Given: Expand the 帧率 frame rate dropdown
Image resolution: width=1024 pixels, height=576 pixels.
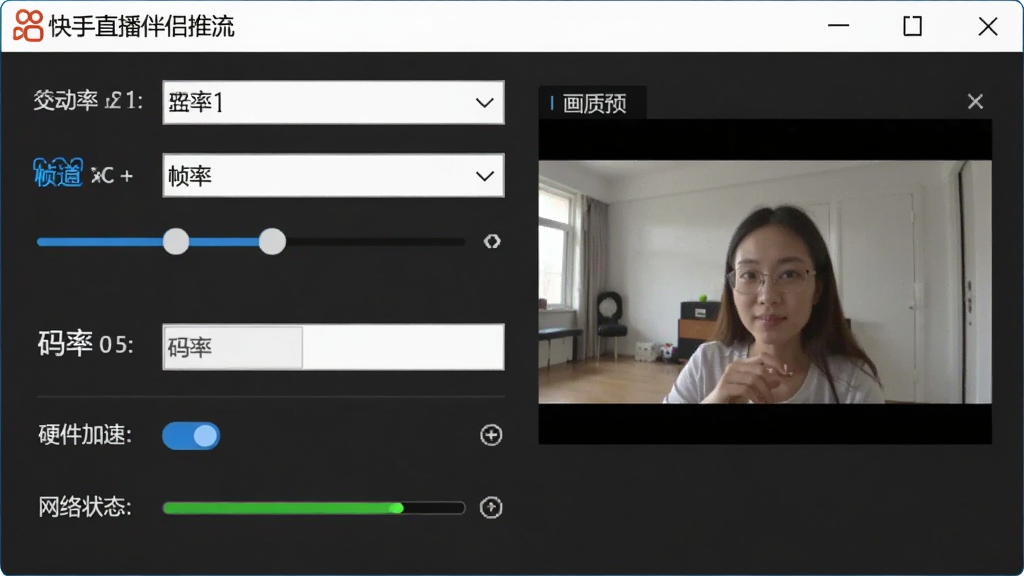Looking at the screenshot, I should pos(333,176).
